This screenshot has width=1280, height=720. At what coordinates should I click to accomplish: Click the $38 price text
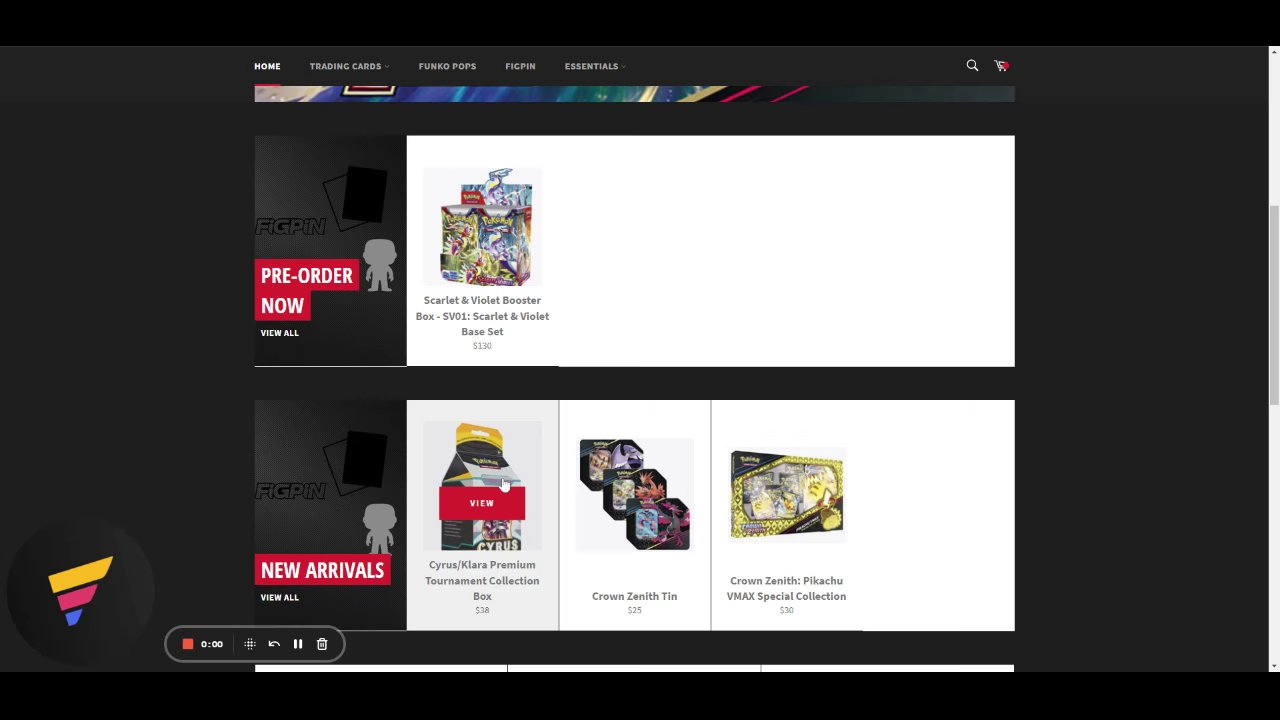[482, 610]
